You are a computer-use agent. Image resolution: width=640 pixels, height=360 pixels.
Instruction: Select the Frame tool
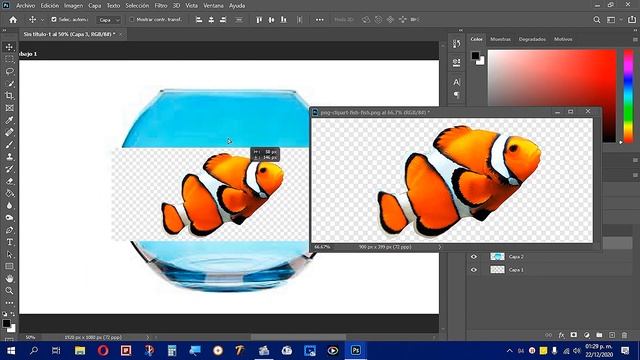tap(9, 108)
